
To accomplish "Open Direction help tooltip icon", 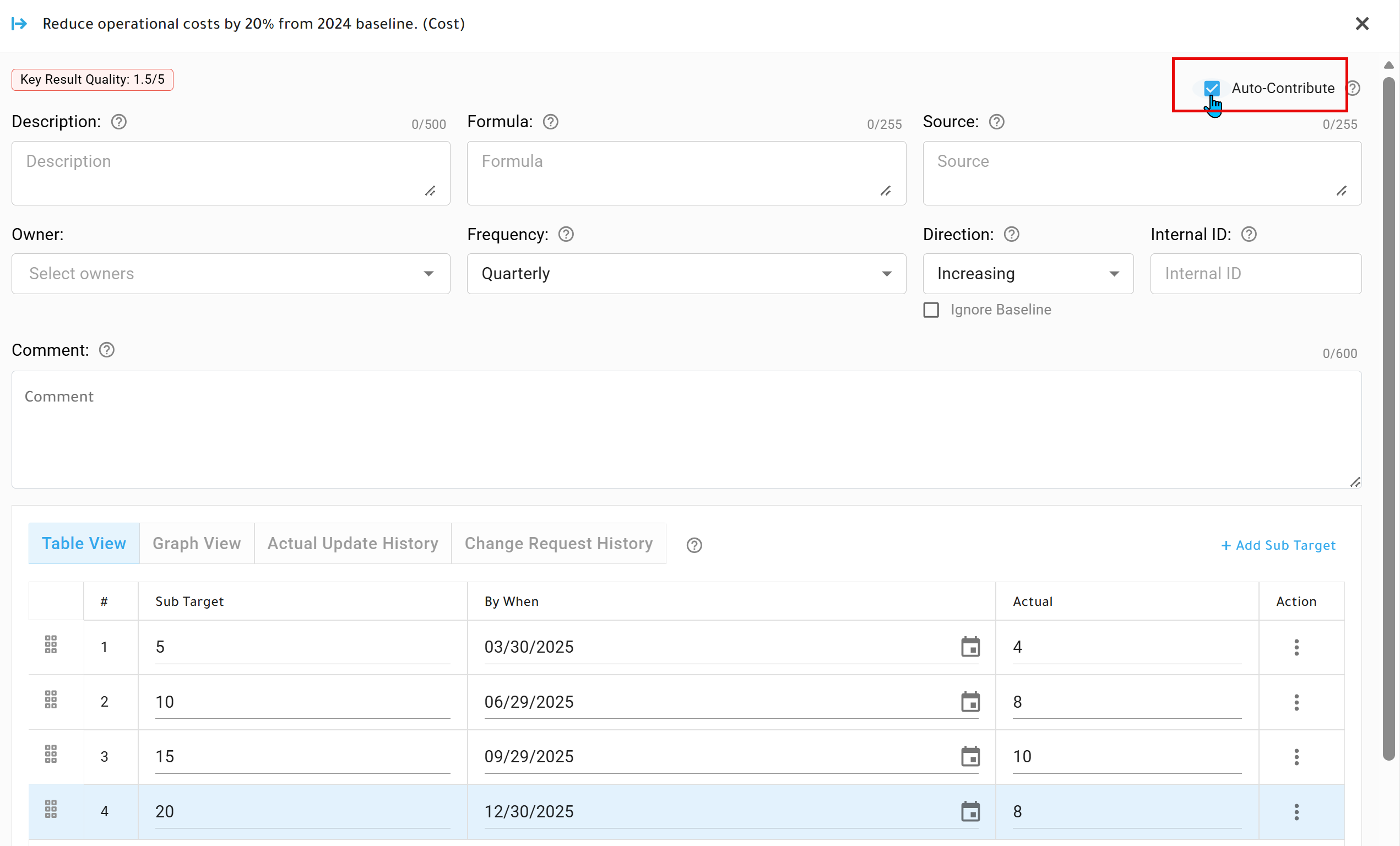I will tap(1011, 234).
